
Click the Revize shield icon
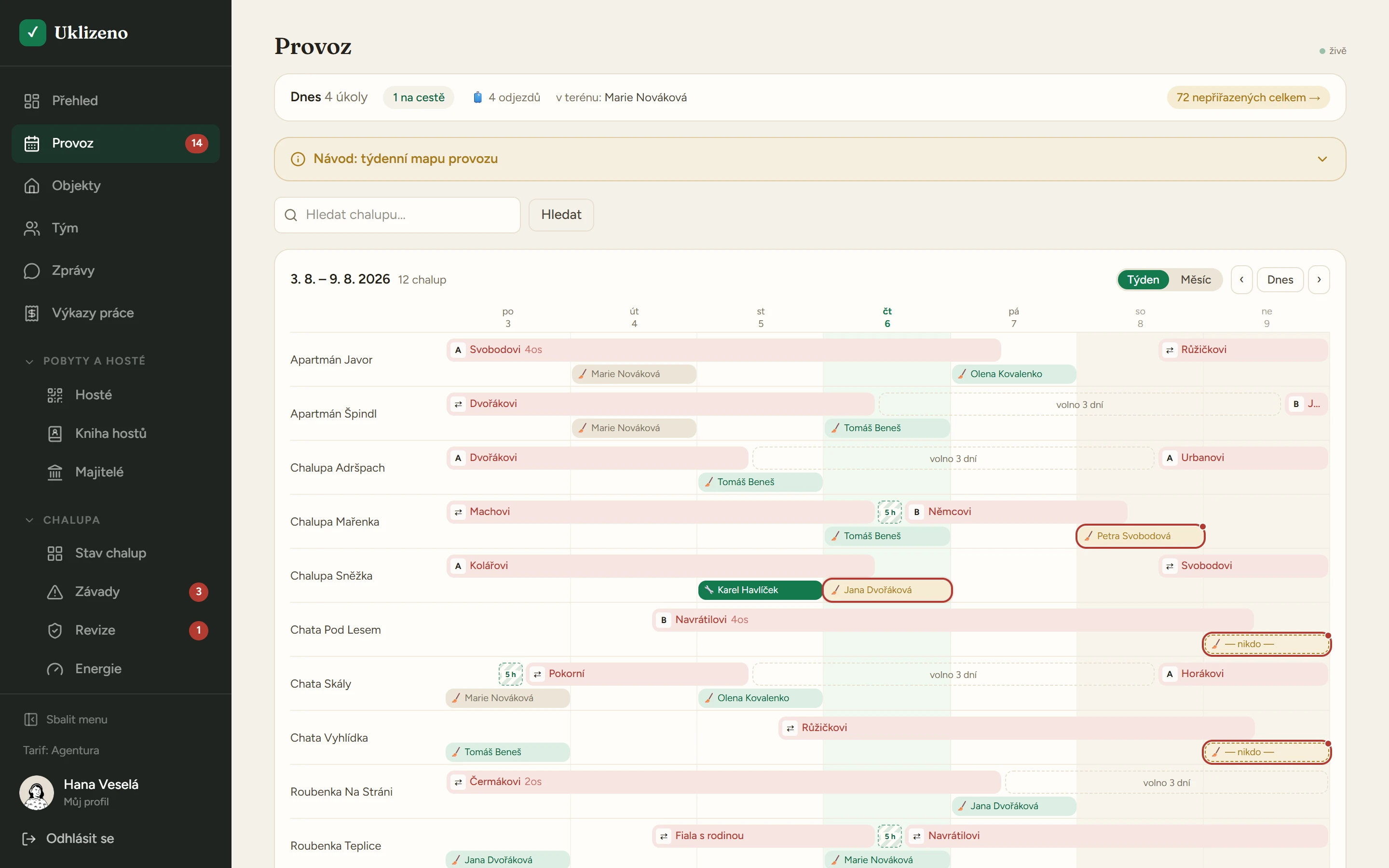pyautogui.click(x=54, y=630)
